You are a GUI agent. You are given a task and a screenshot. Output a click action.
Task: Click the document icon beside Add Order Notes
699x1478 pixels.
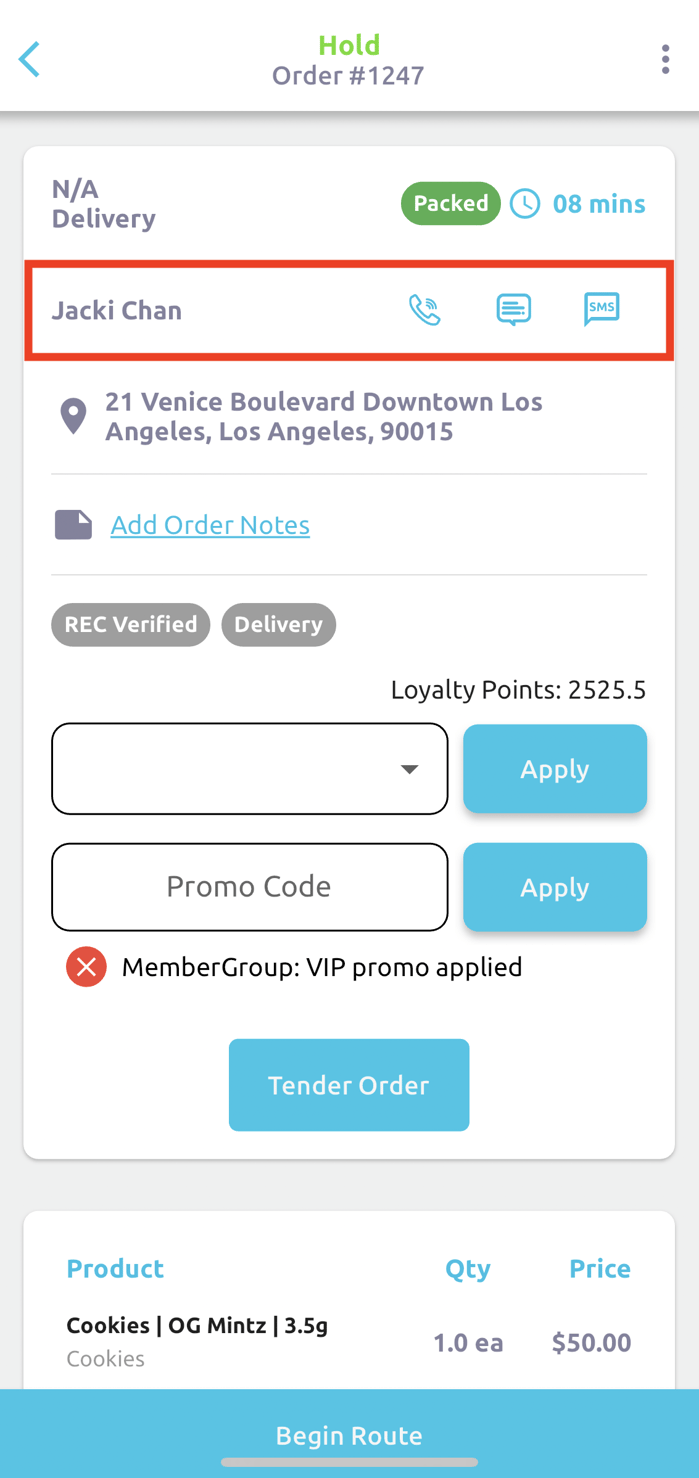(x=71, y=522)
